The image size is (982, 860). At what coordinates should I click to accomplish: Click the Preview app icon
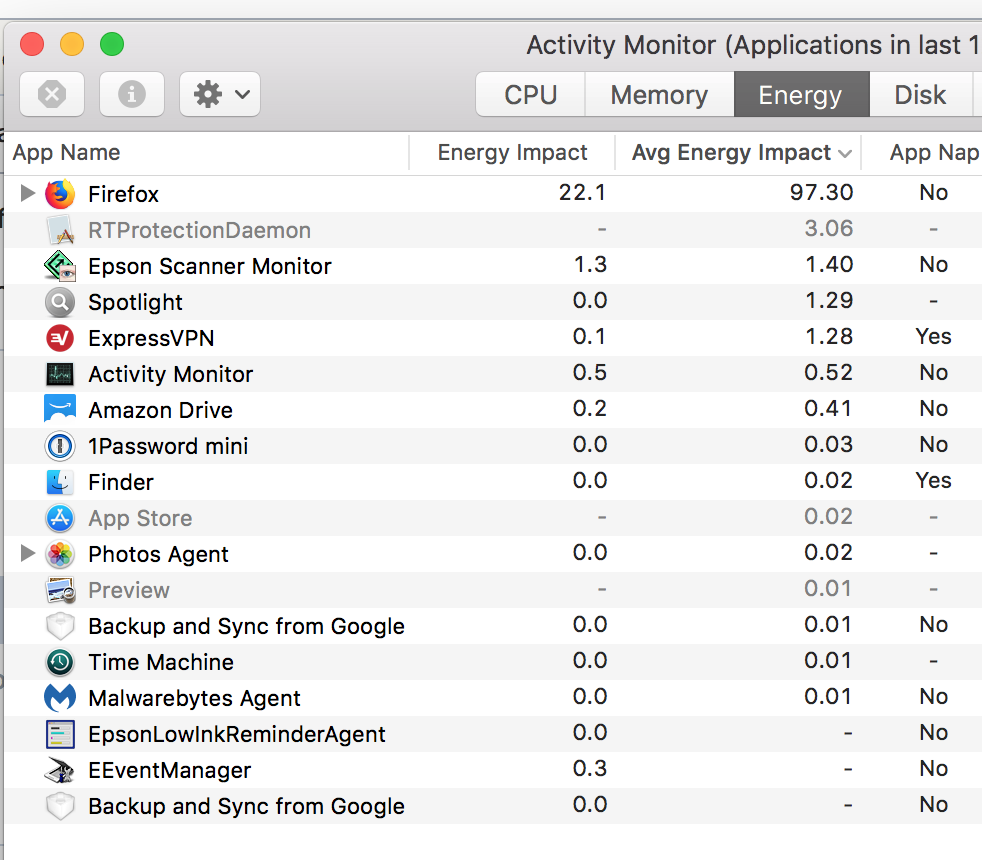coord(60,590)
